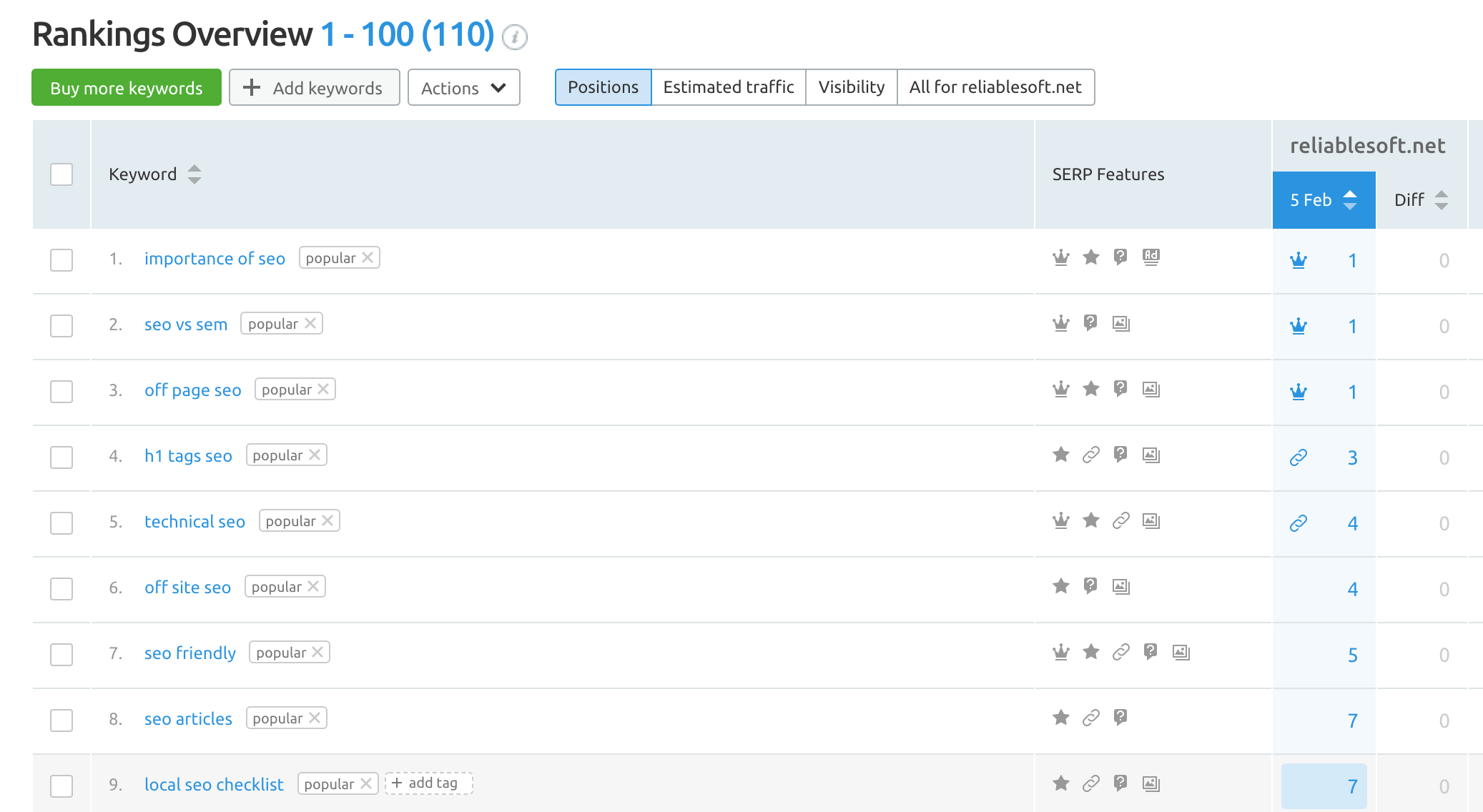Image resolution: width=1483 pixels, height=812 pixels.
Task: Sort by Diff column arrows
Action: click(x=1442, y=200)
